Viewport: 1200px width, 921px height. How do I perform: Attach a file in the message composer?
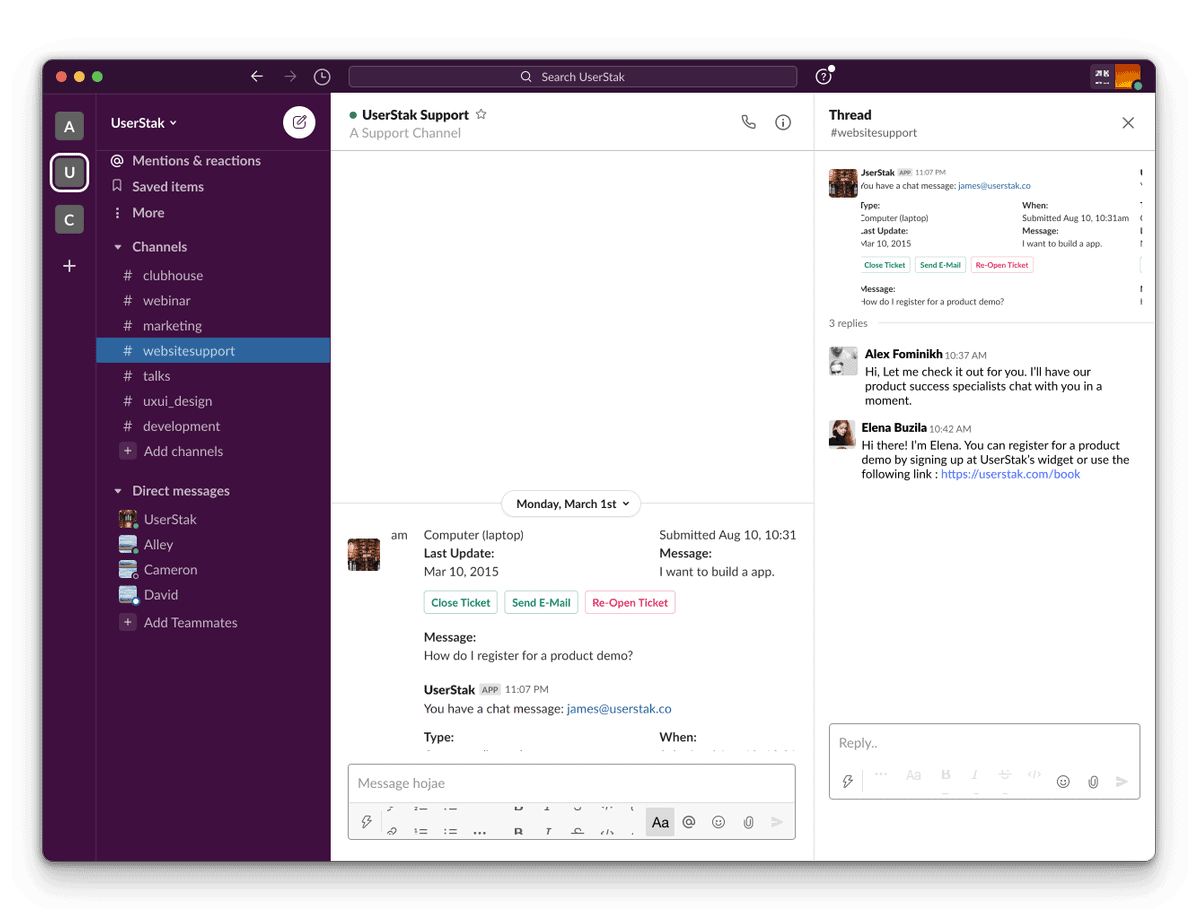tap(748, 822)
